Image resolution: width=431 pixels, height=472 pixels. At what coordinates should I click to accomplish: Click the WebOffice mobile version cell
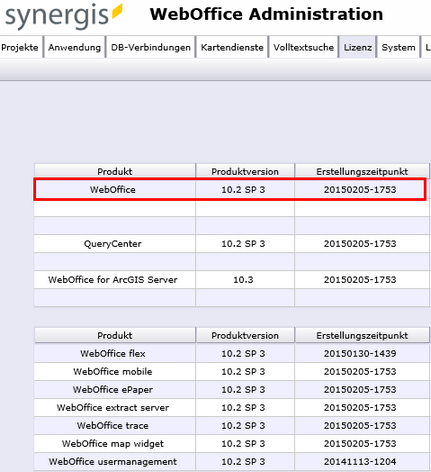(x=245, y=371)
